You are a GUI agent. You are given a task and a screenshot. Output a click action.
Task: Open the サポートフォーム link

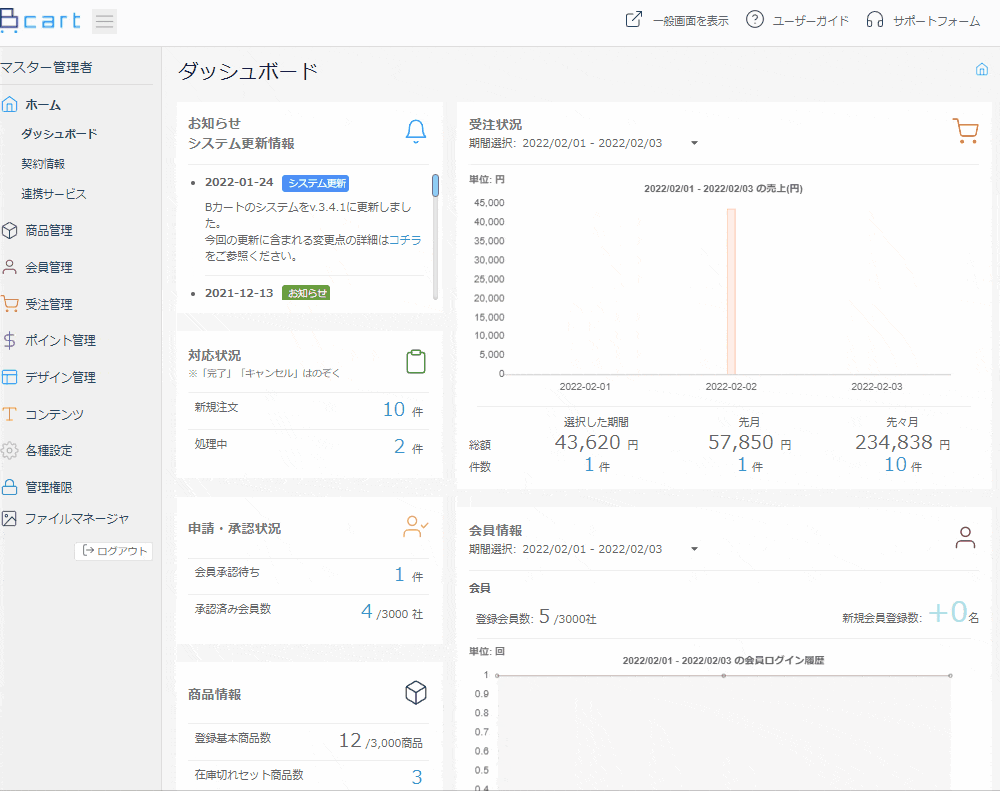tap(936, 21)
